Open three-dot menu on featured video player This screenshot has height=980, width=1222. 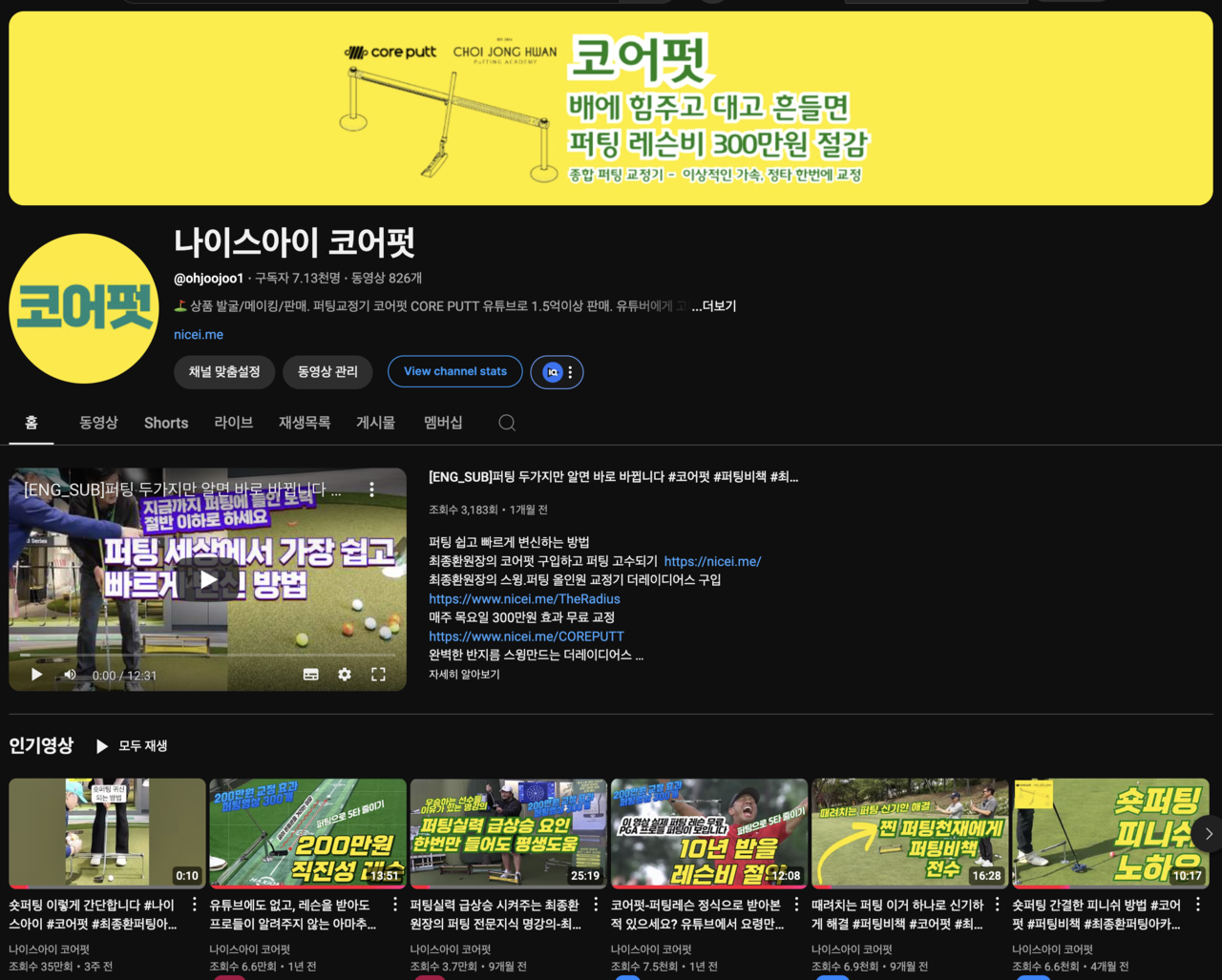coord(371,490)
